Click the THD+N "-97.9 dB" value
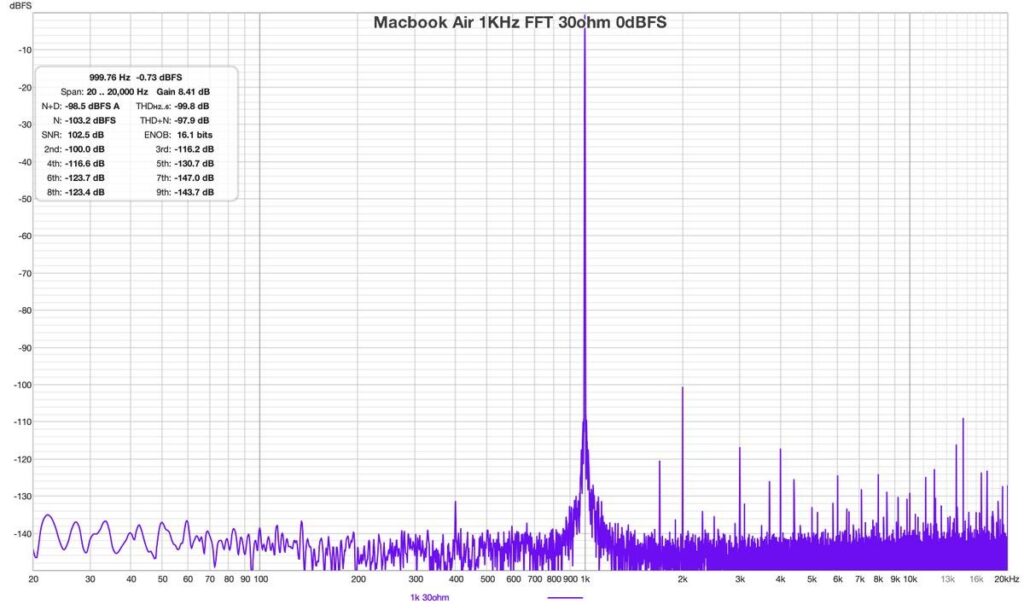 (192, 120)
